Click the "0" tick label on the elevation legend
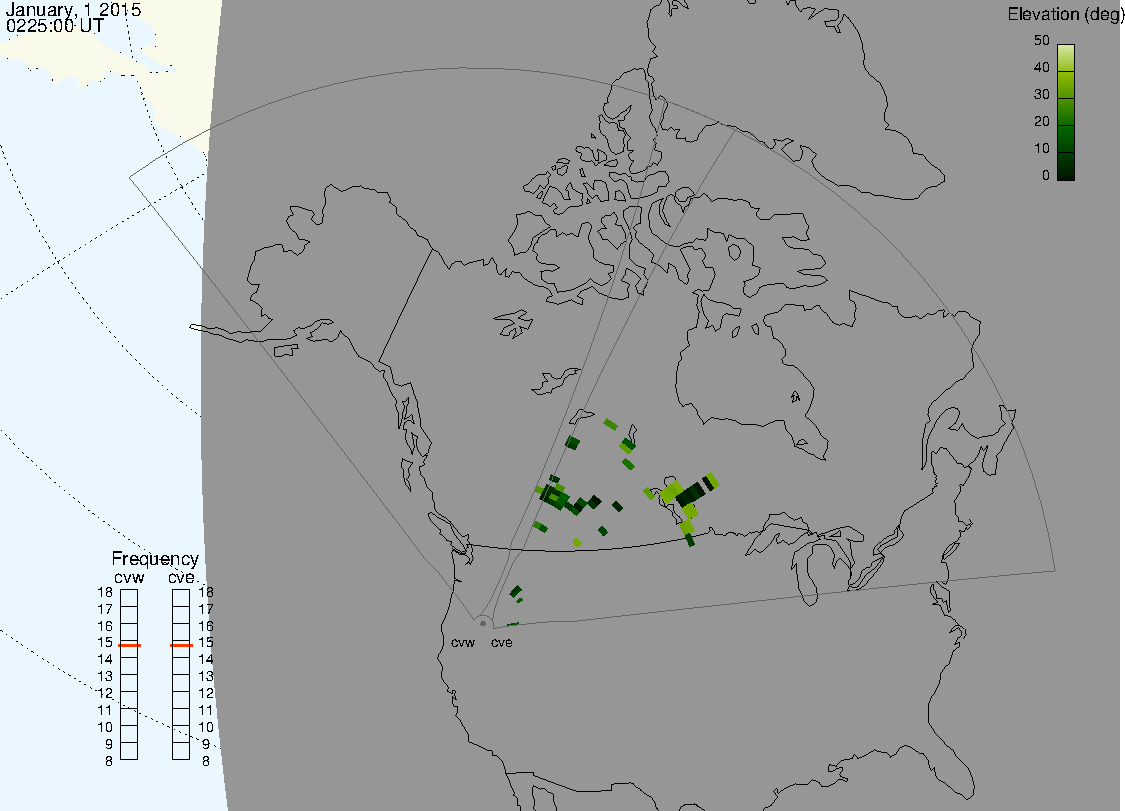1125x811 pixels. tap(1045, 176)
